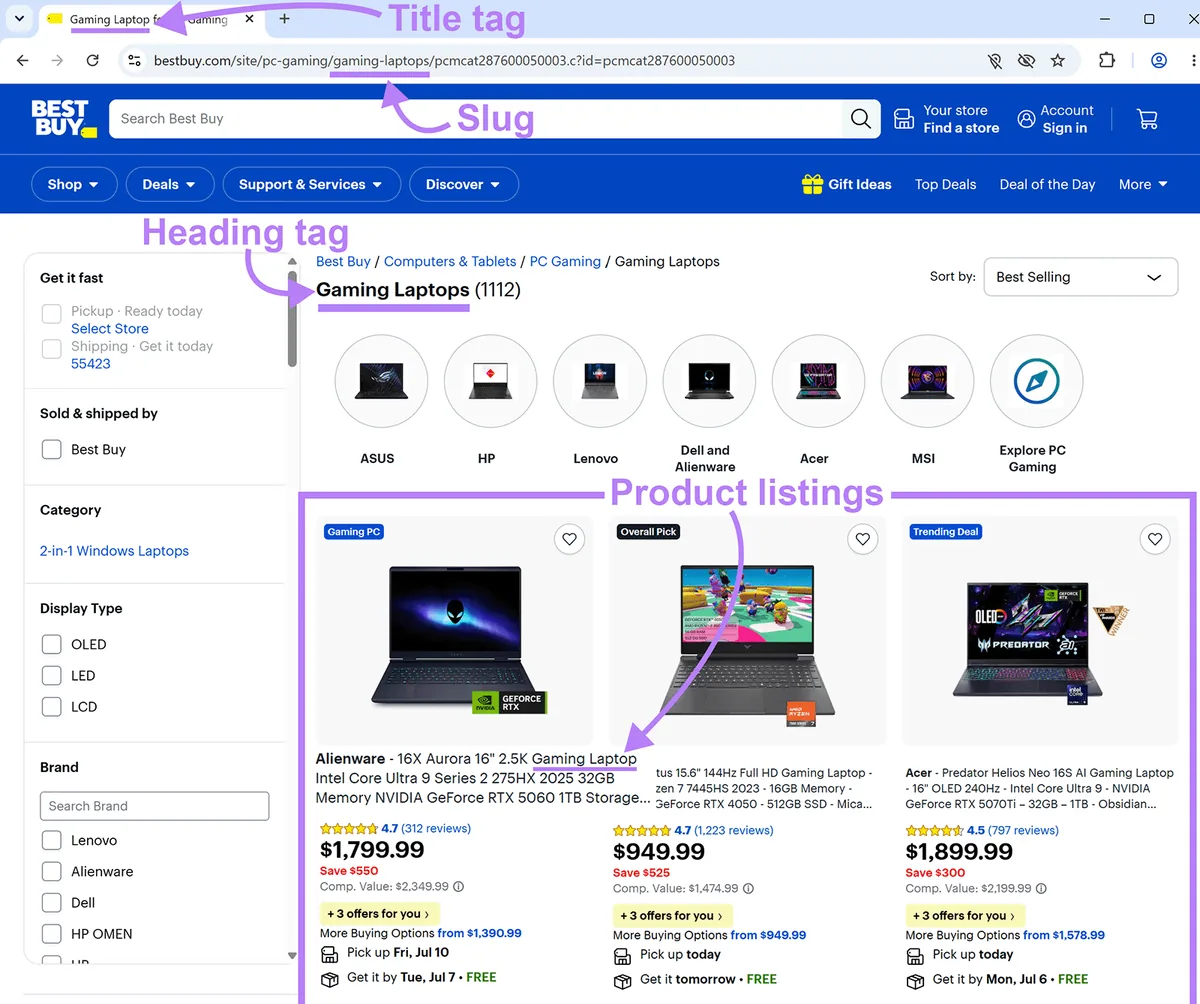Check the Alienware brand checkbox
The height and width of the screenshot is (1004, 1200).
[52, 872]
